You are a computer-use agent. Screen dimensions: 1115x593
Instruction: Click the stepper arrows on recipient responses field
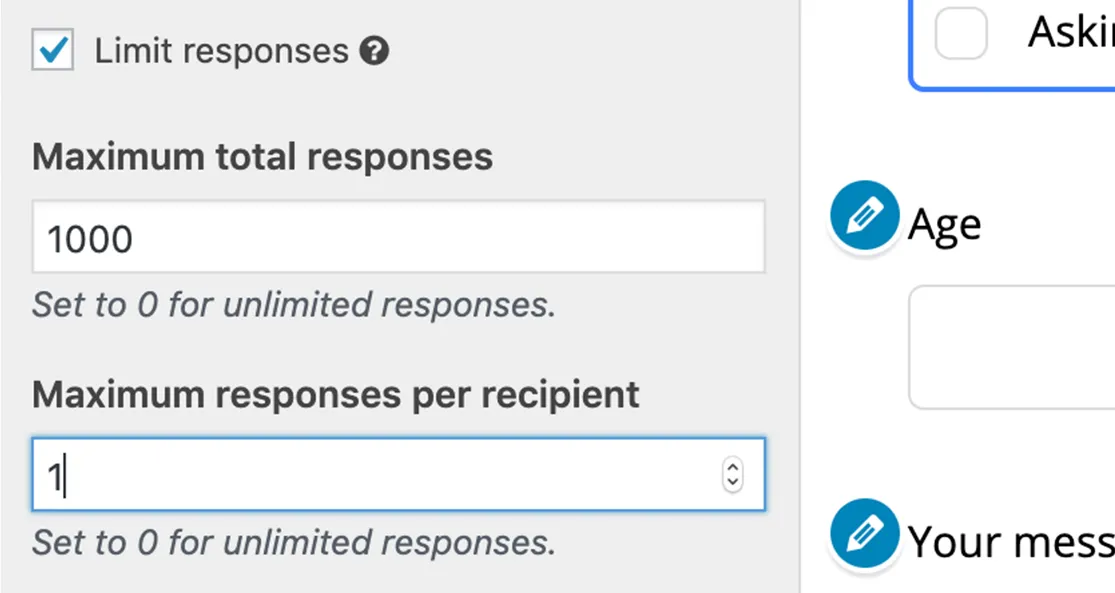point(733,474)
